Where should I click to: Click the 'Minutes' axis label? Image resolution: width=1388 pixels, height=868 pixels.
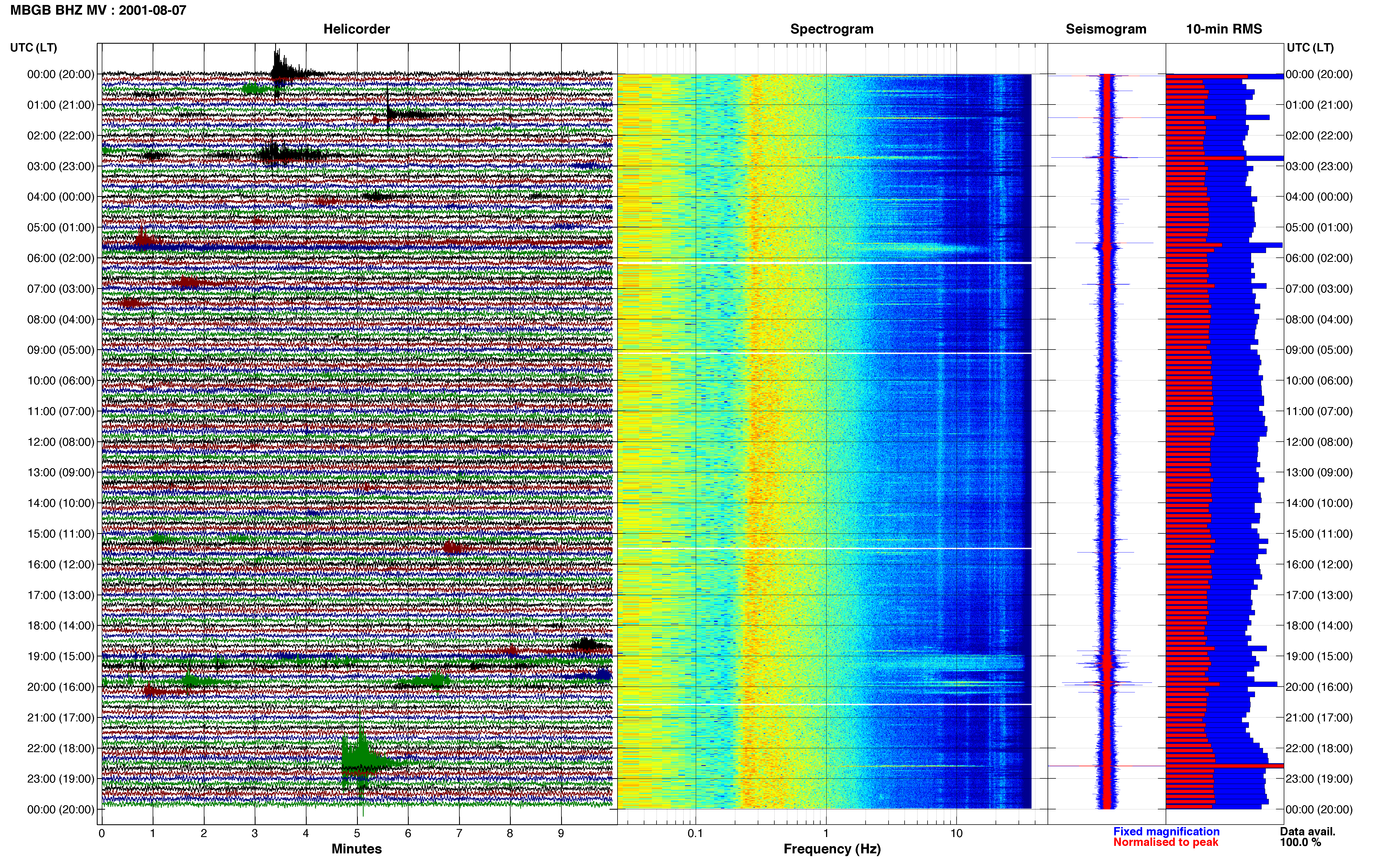point(356,848)
